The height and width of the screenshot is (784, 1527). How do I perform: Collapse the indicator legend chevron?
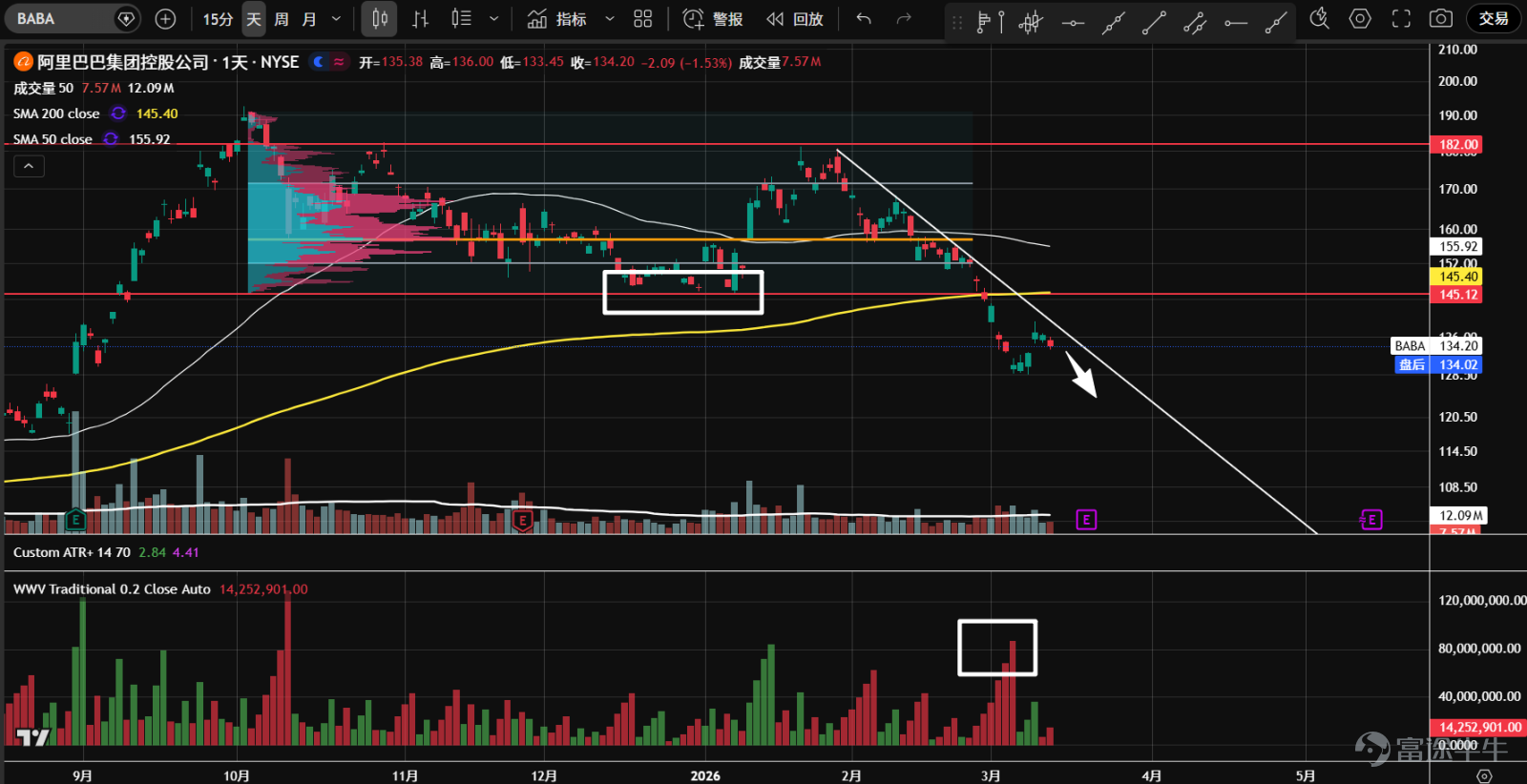tap(29, 166)
